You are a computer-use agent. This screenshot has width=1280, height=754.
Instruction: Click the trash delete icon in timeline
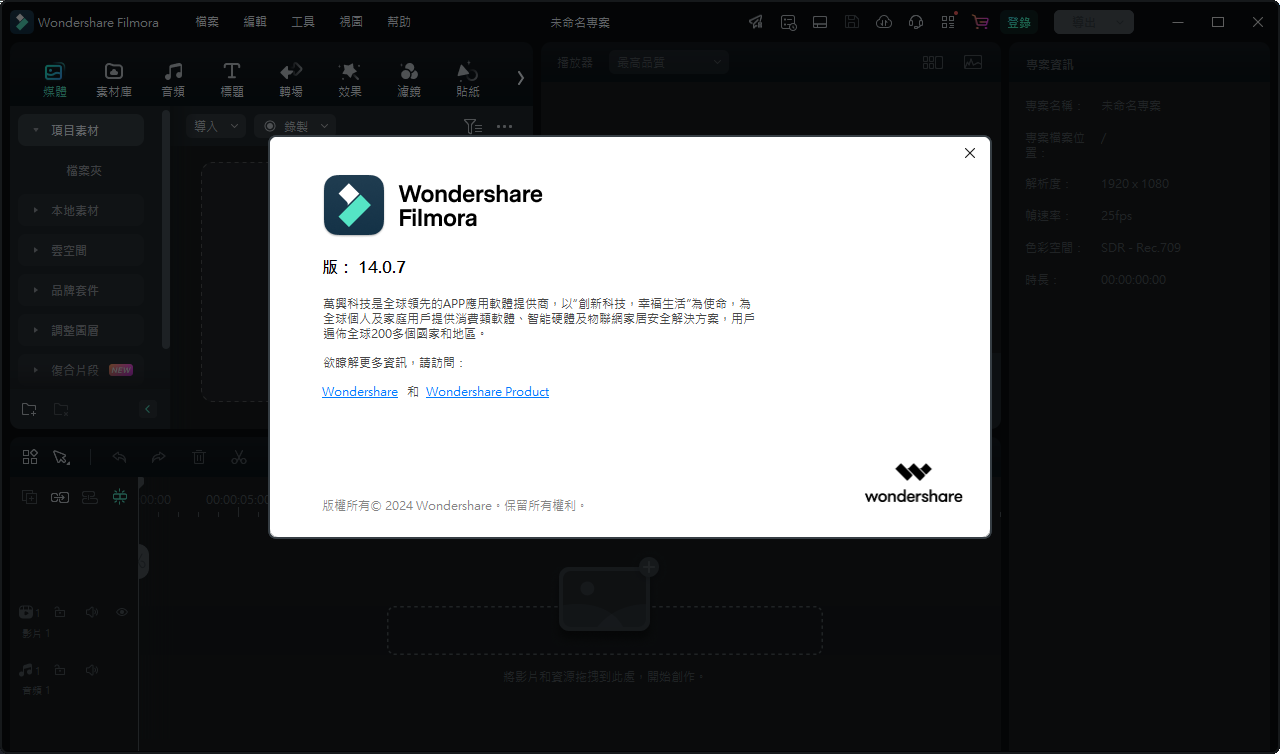[199, 457]
